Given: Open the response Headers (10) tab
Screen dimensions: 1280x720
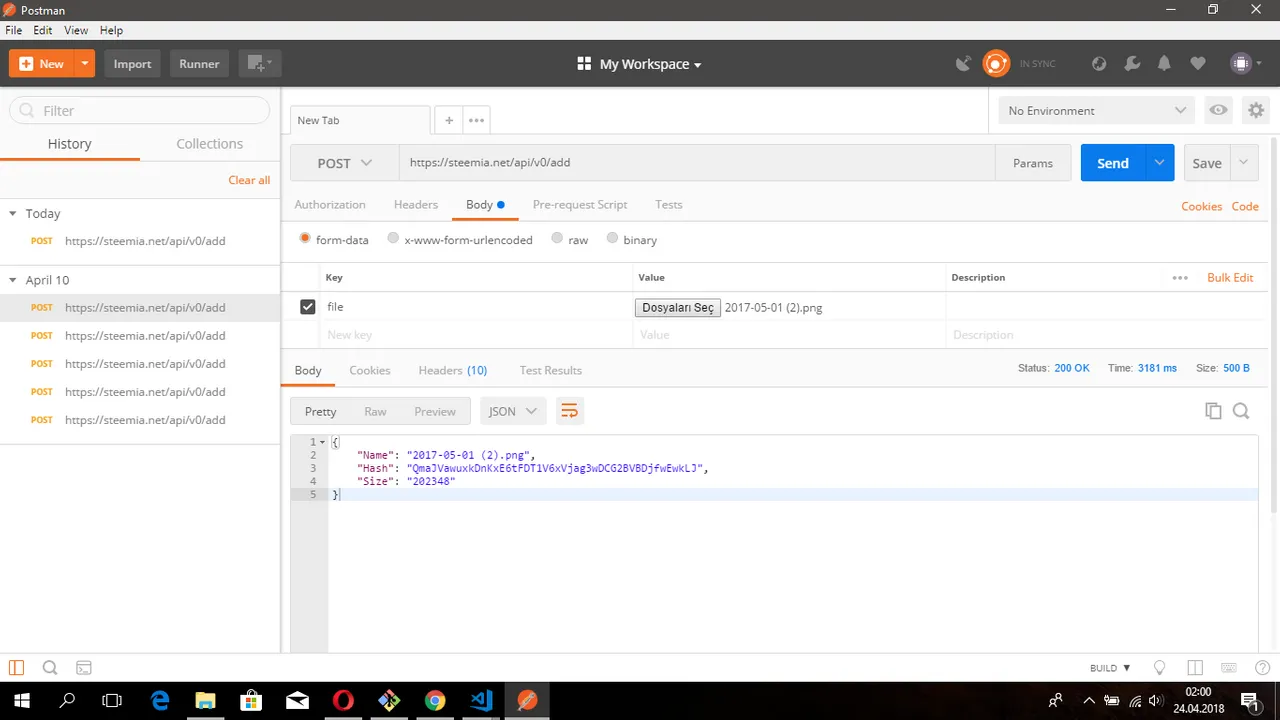Looking at the screenshot, I should (x=453, y=370).
